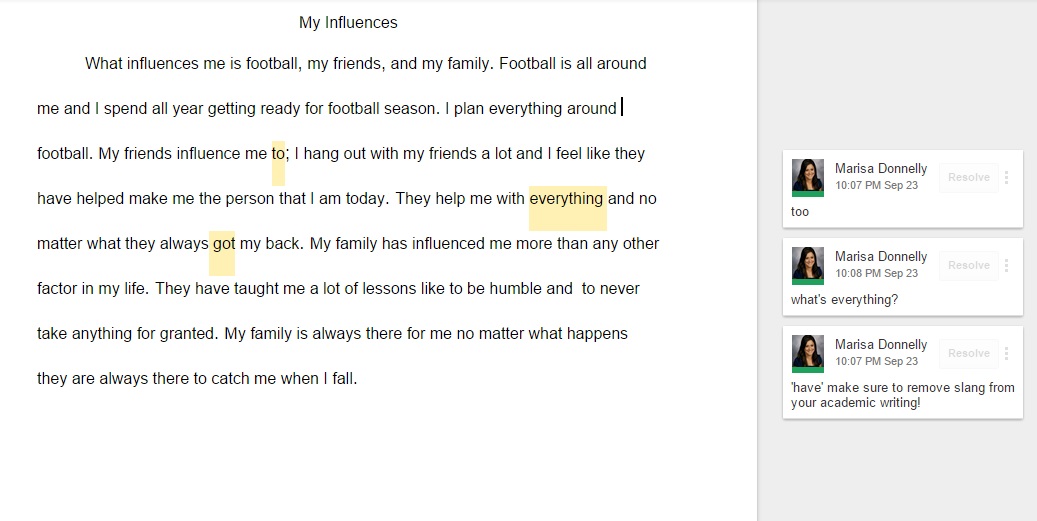Place cursor after "catch me when I fall."
Image resolution: width=1037 pixels, height=521 pixels.
point(358,379)
